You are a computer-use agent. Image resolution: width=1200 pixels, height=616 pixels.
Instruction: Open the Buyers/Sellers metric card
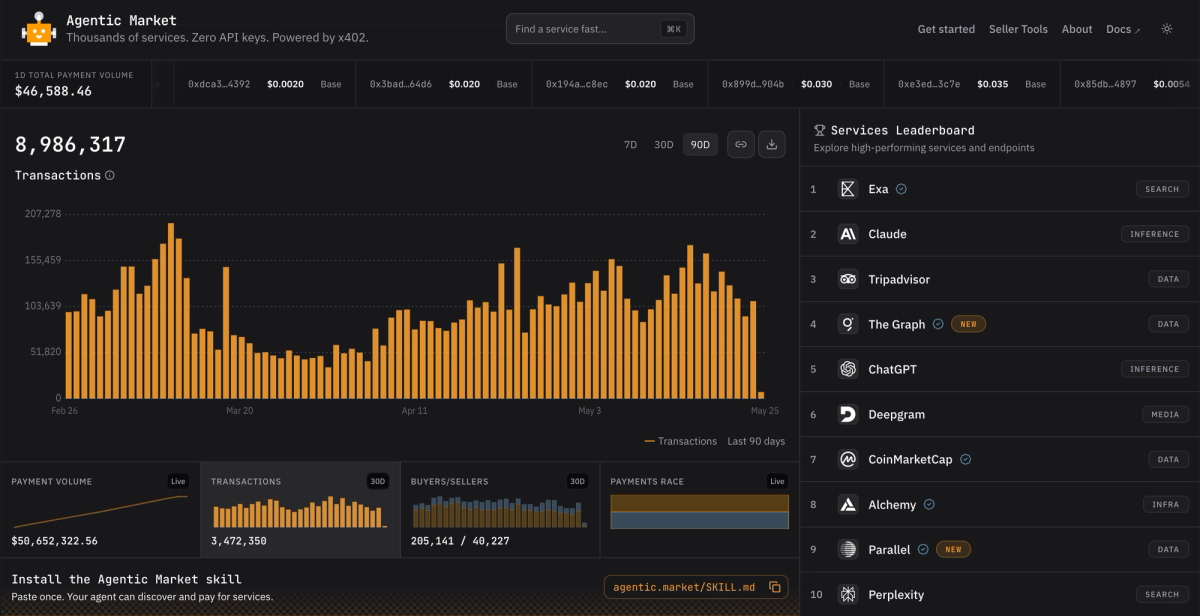click(x=500, y=510)
